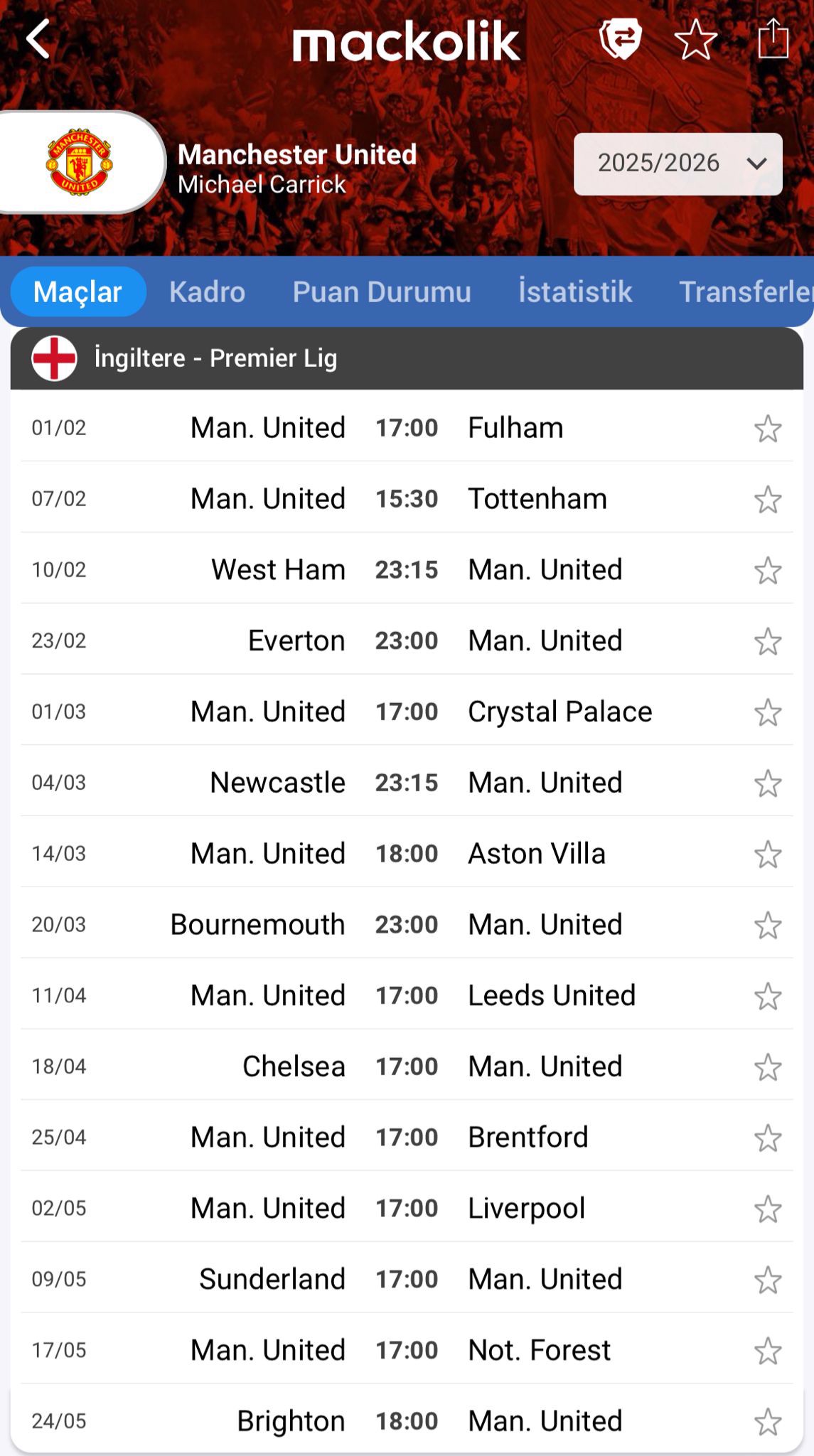Open the 2025/2026 season dropdown
Viewport: 814px width, 1456px height.
[x=678, y=164]
